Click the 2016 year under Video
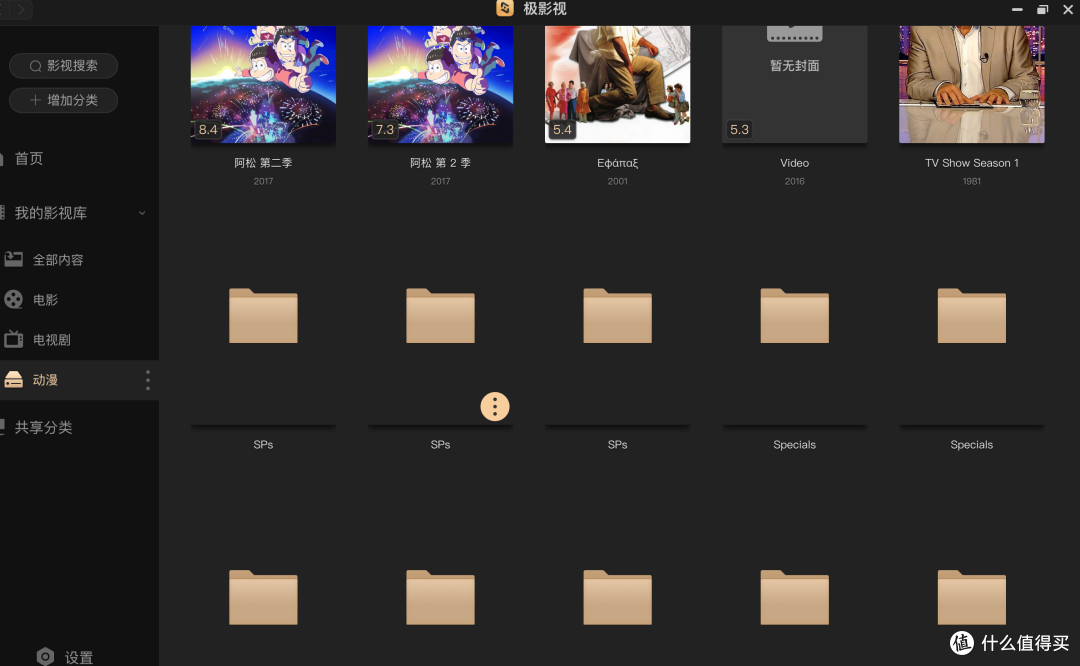 coord(794,181)
